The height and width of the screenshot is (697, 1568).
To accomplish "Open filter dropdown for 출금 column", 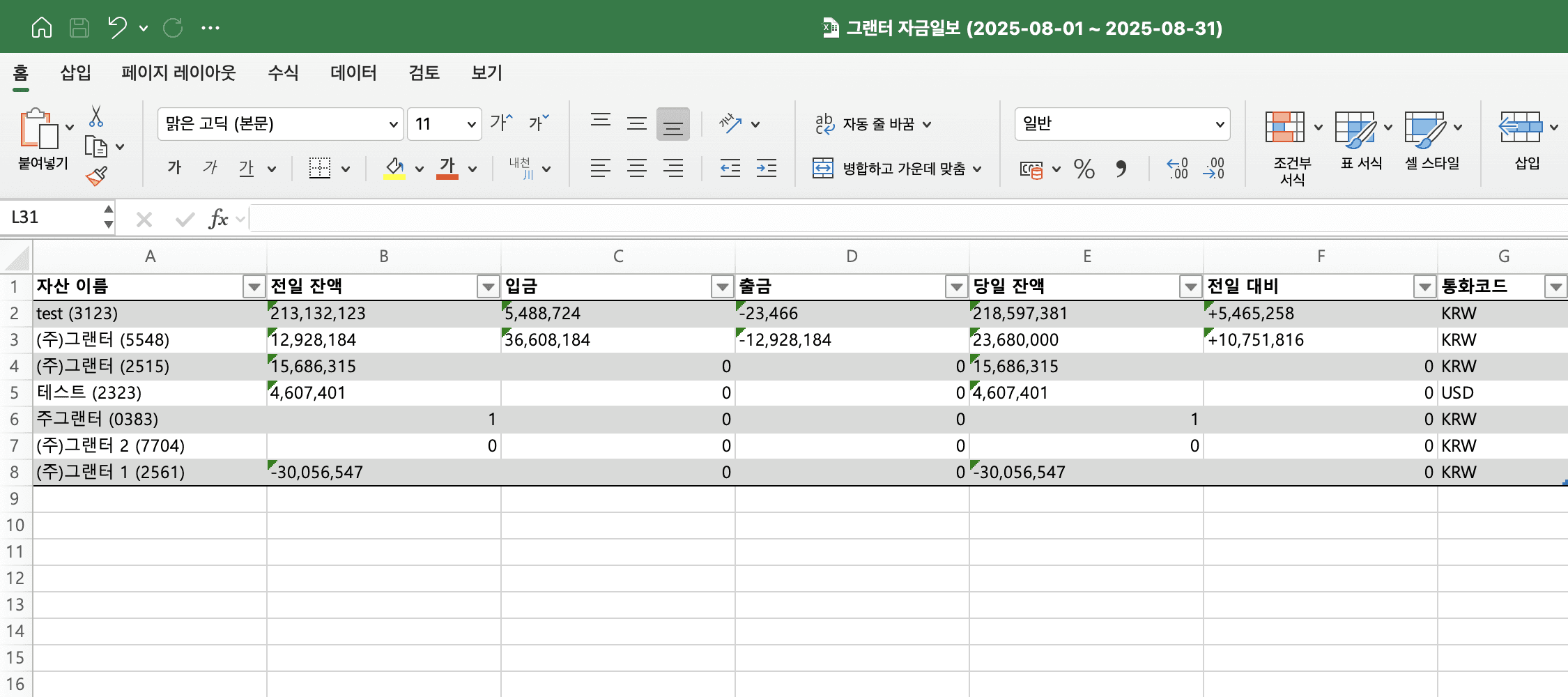I will click(x=957, y=286).
